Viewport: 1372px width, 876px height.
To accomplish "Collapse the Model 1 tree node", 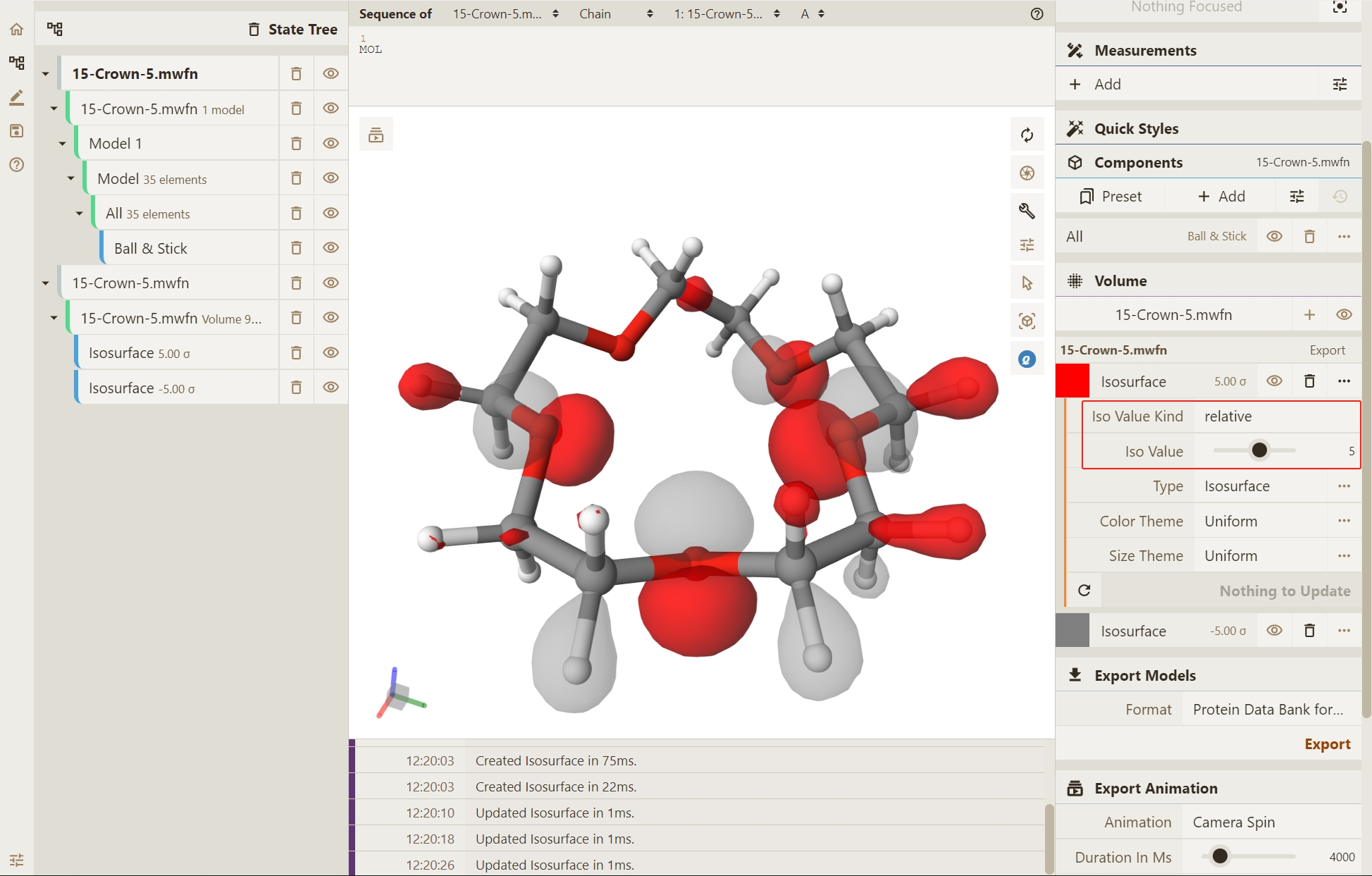I will click(63, 144).
